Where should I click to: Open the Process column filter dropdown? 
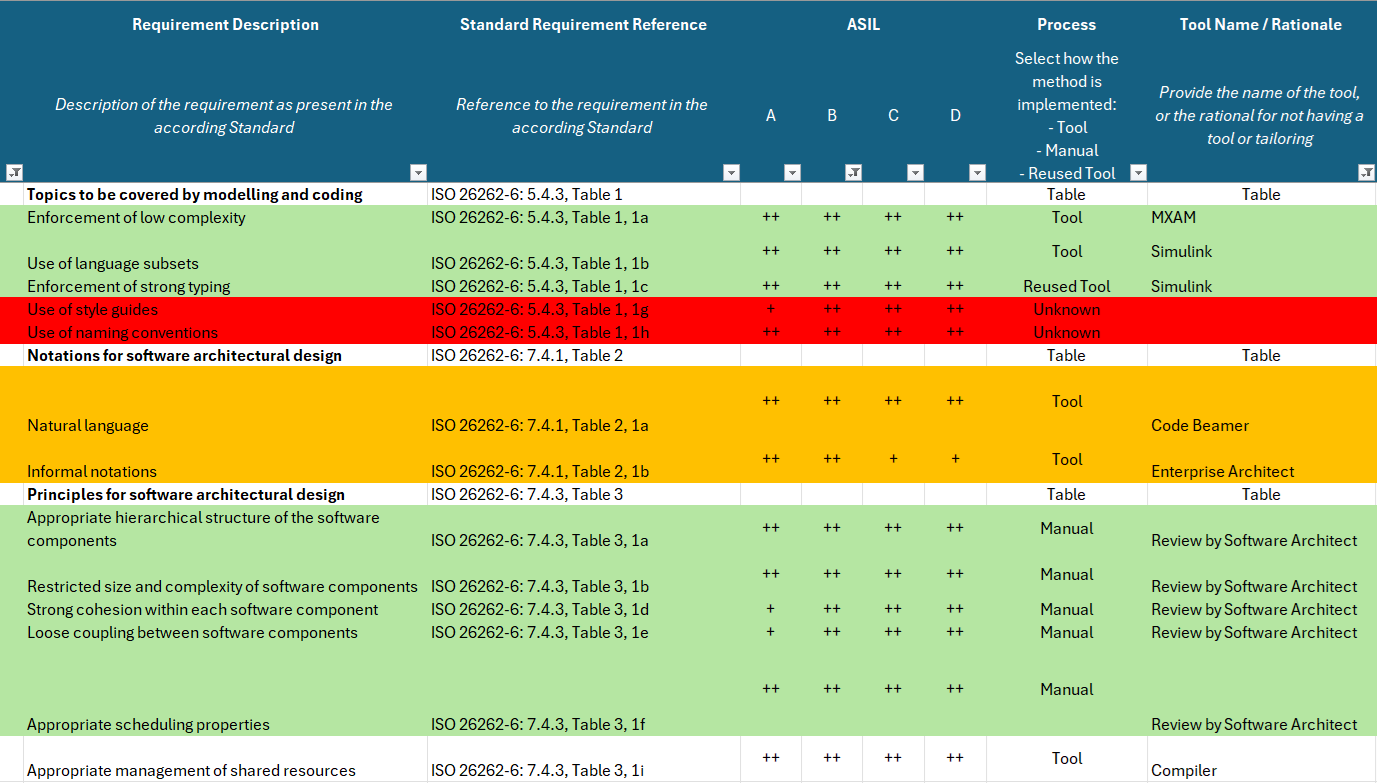coord(1137,173)
